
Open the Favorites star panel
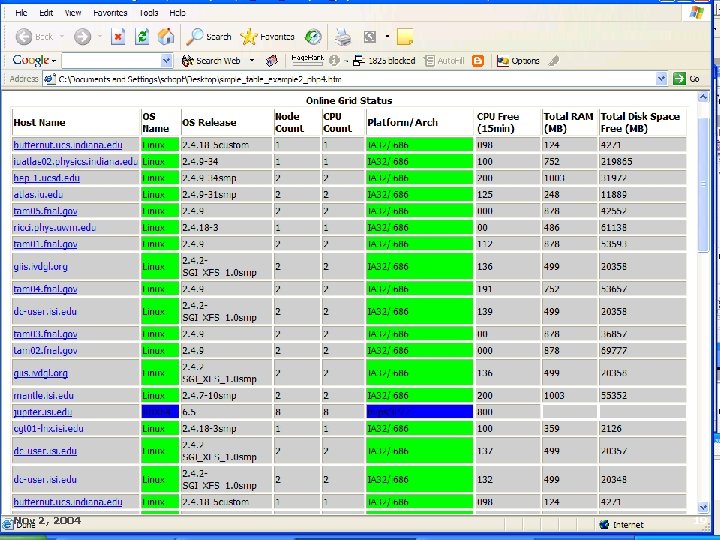267,37
